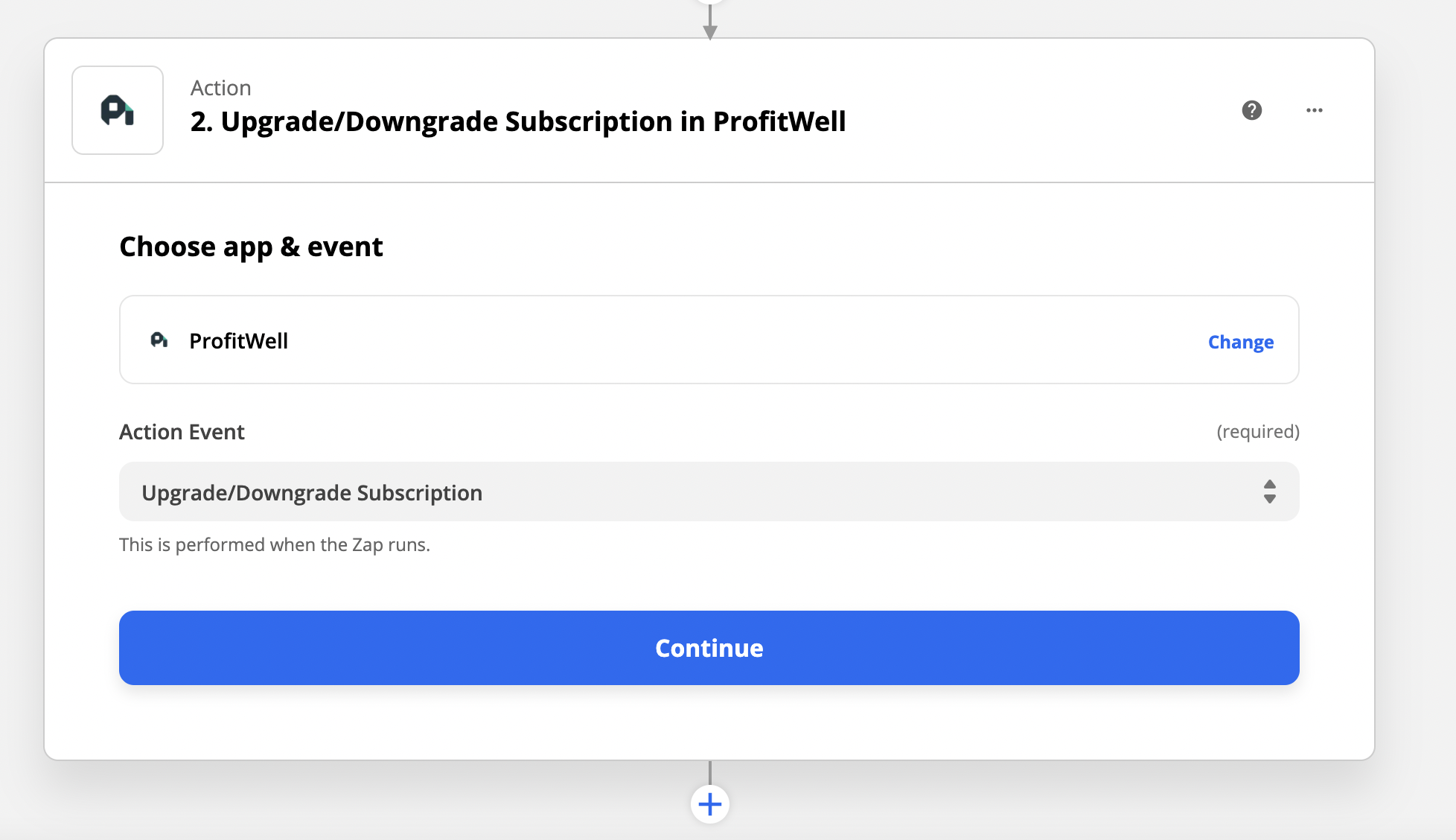This screenshot has height=840, width=1456.
Task: Open the help question mark icon
Action: pos(1252,110)
